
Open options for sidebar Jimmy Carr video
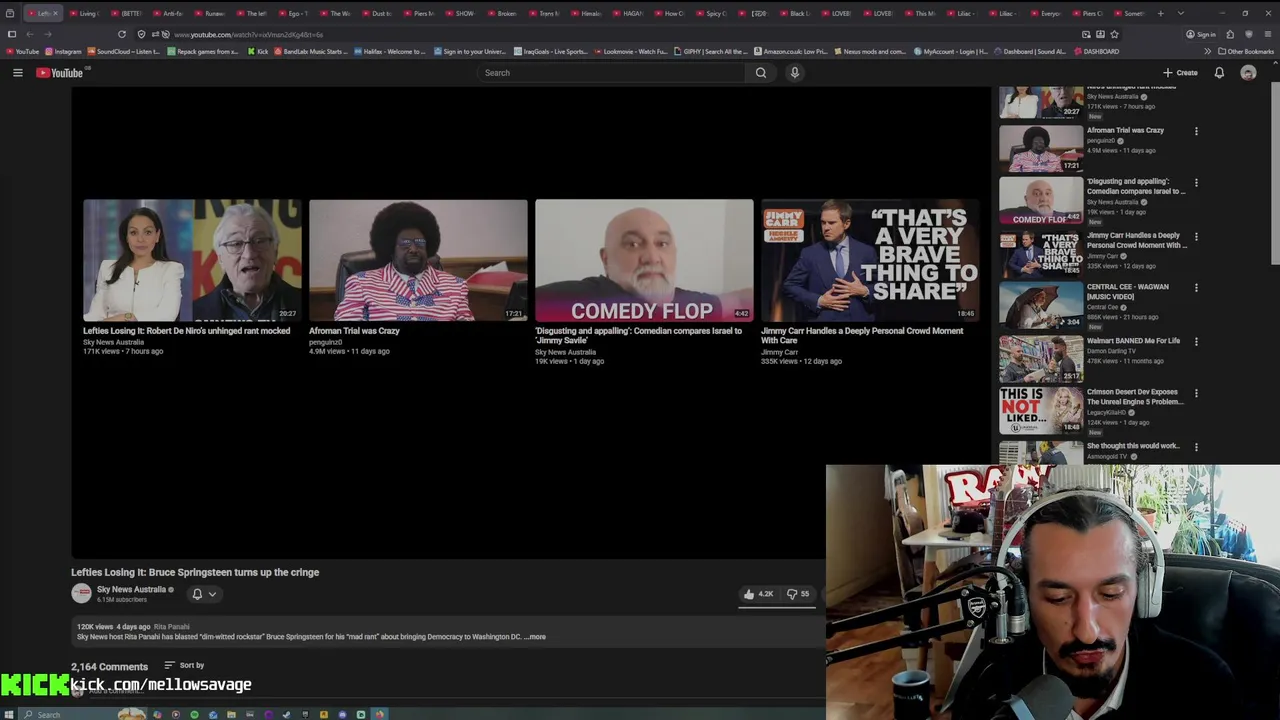click(1196, 237)
